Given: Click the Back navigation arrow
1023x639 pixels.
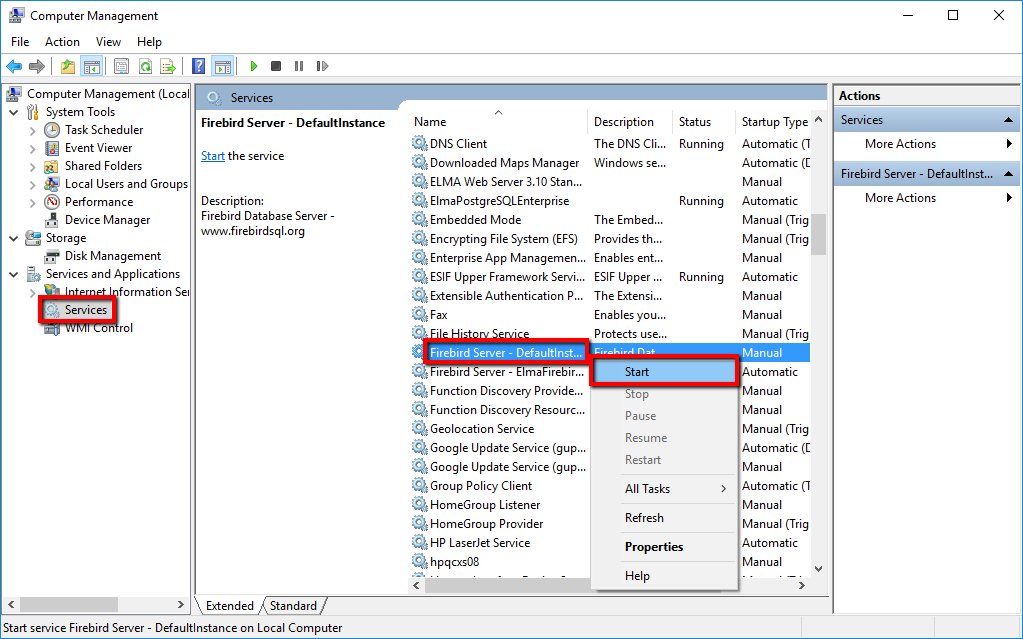Looking at the screenshot, I should [13, 66].
